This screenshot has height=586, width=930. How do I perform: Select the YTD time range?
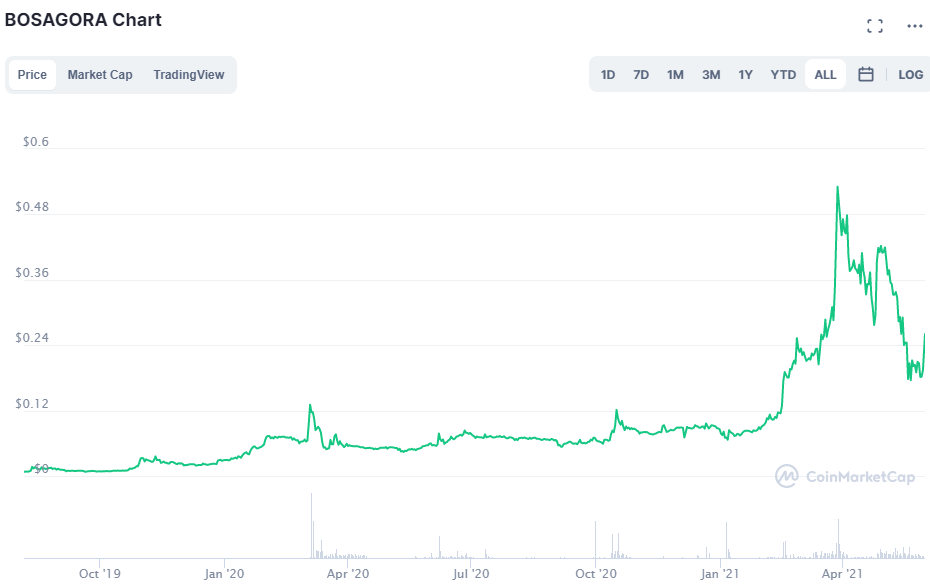click(783, 75)
